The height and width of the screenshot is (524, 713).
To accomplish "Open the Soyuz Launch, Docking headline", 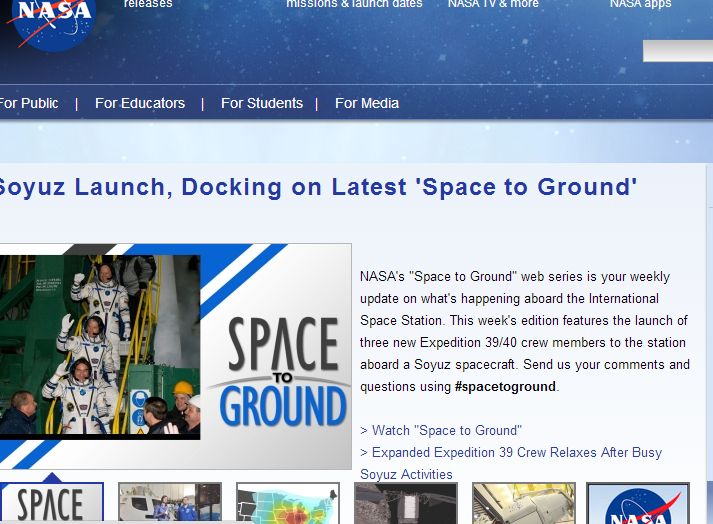I will pyautogui.click(x=317, y=187).
